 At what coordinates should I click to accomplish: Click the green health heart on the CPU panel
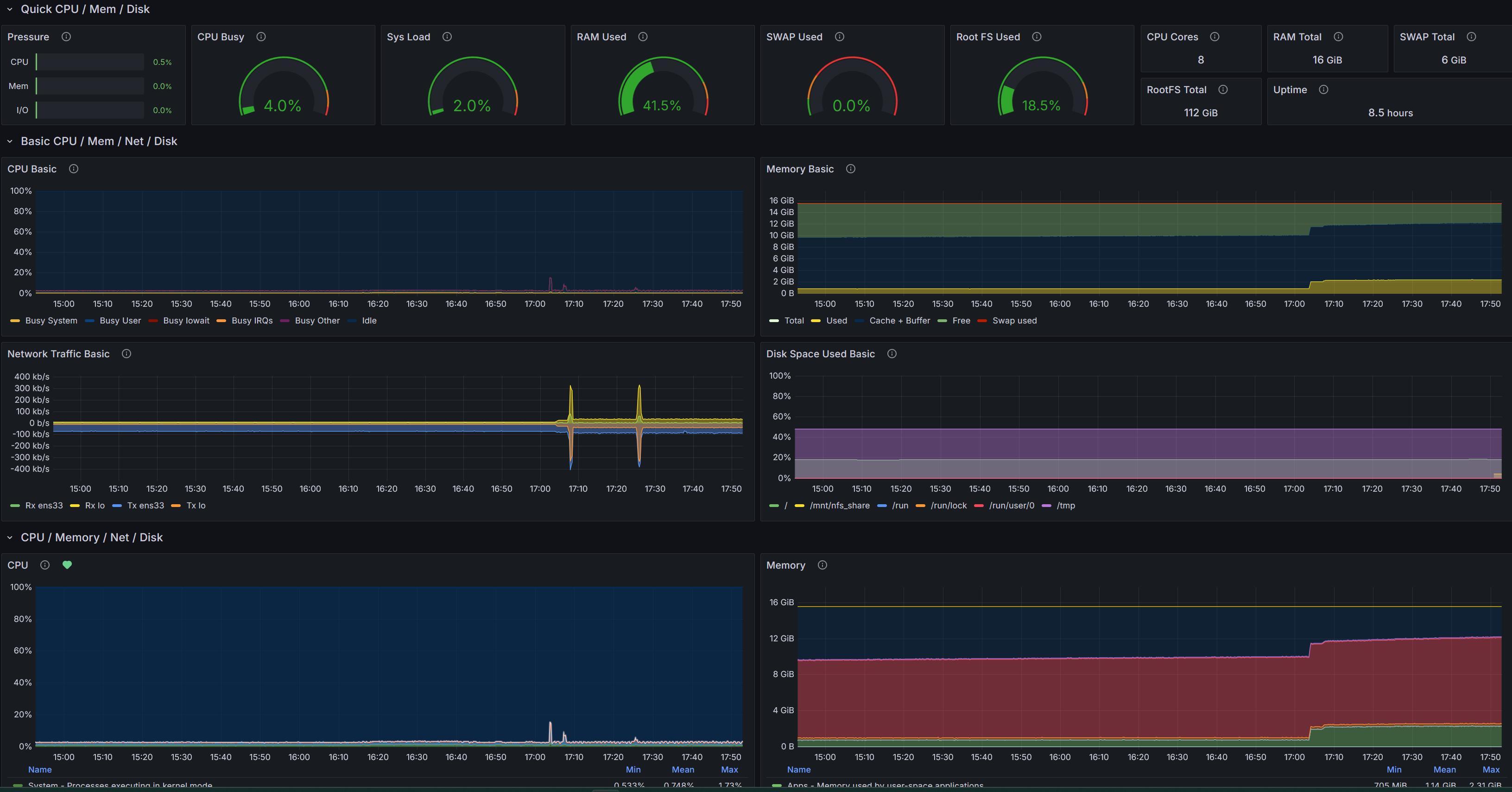(67, 565)
